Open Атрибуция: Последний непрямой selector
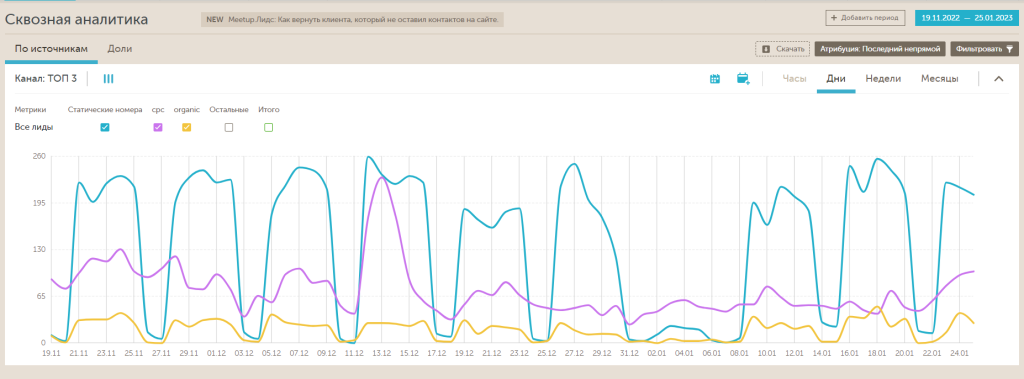1024x379 pixels. 880,49
